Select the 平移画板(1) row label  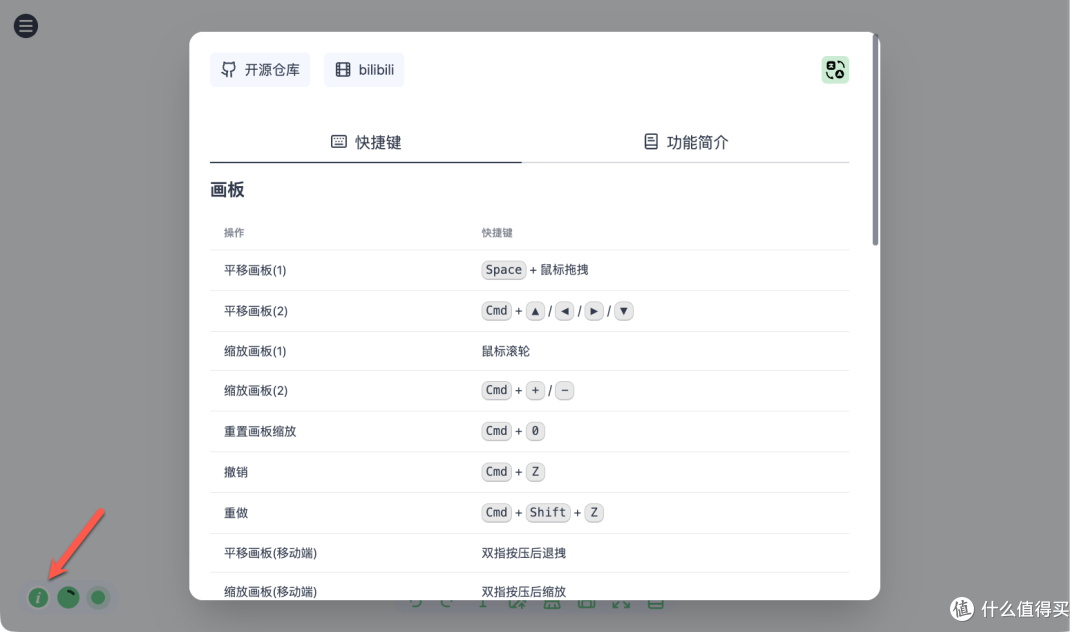pos(255,270)
